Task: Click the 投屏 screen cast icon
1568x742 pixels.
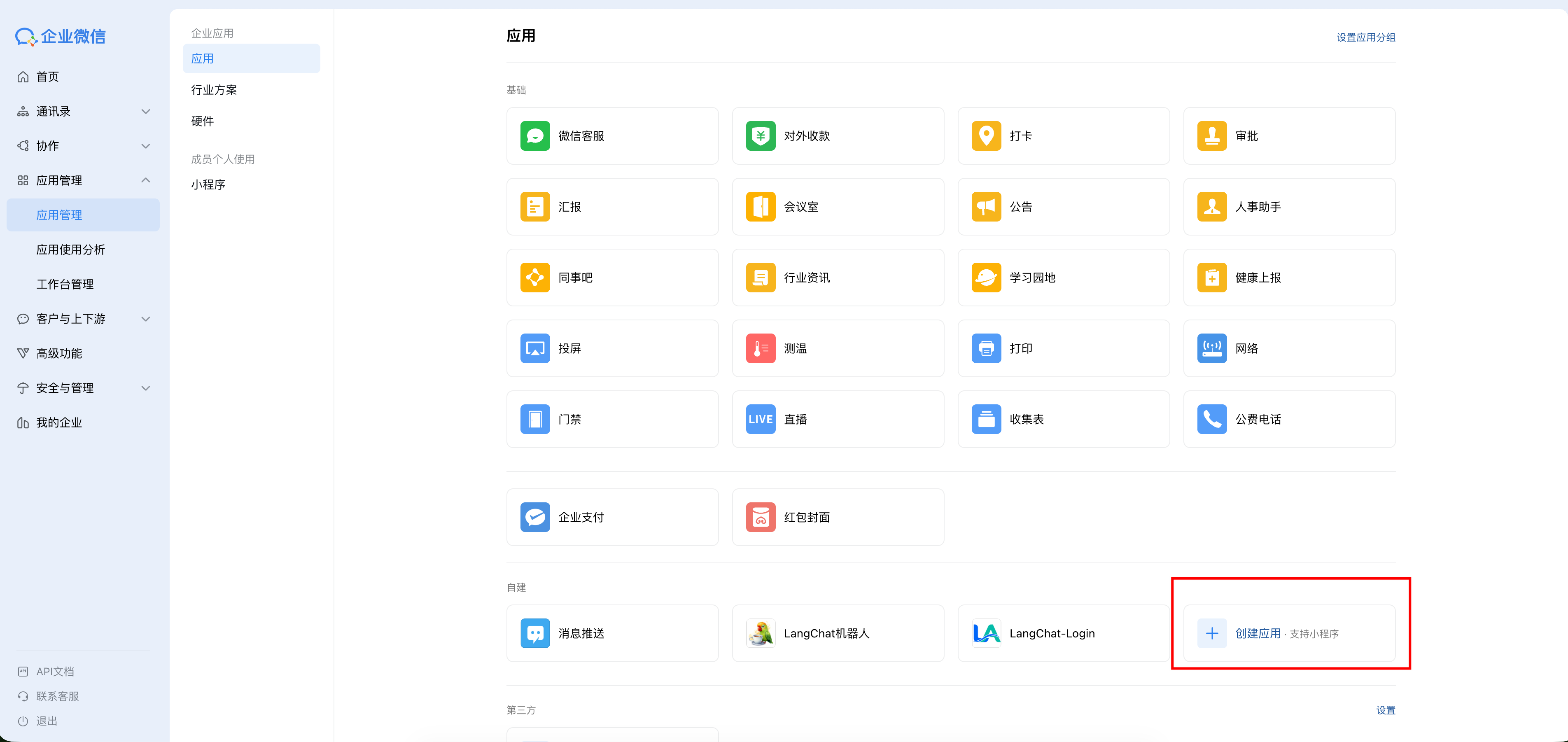Action: click(534, 348)
